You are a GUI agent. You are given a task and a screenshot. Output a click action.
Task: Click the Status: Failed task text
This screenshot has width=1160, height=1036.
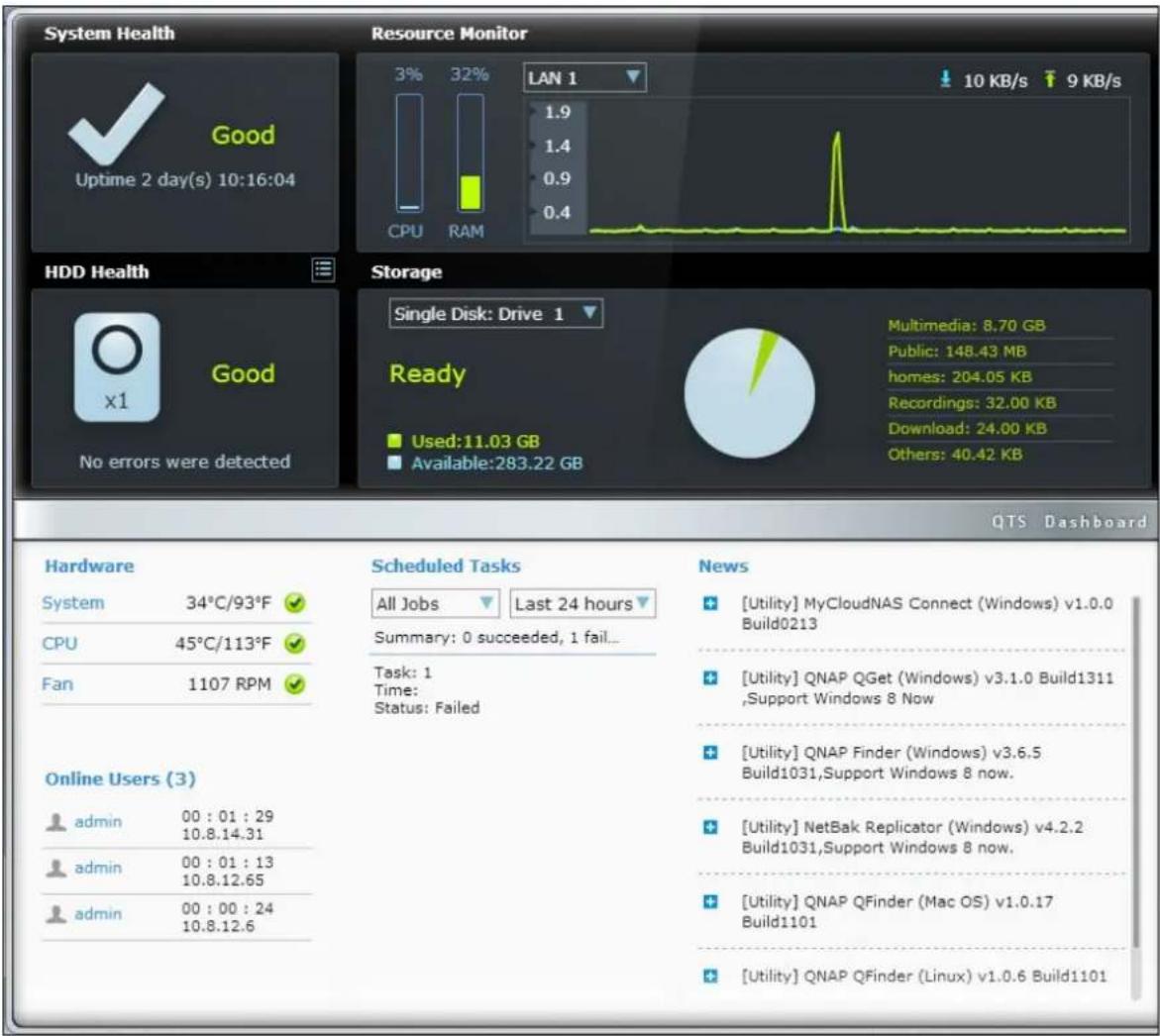[427, 708]
